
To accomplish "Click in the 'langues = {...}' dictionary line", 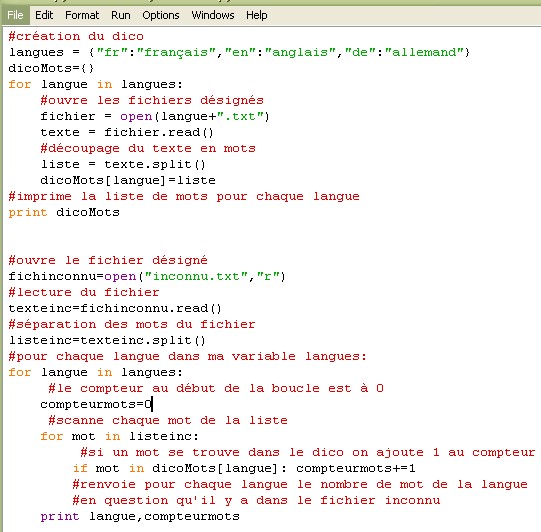I will (x=239, y=52).
